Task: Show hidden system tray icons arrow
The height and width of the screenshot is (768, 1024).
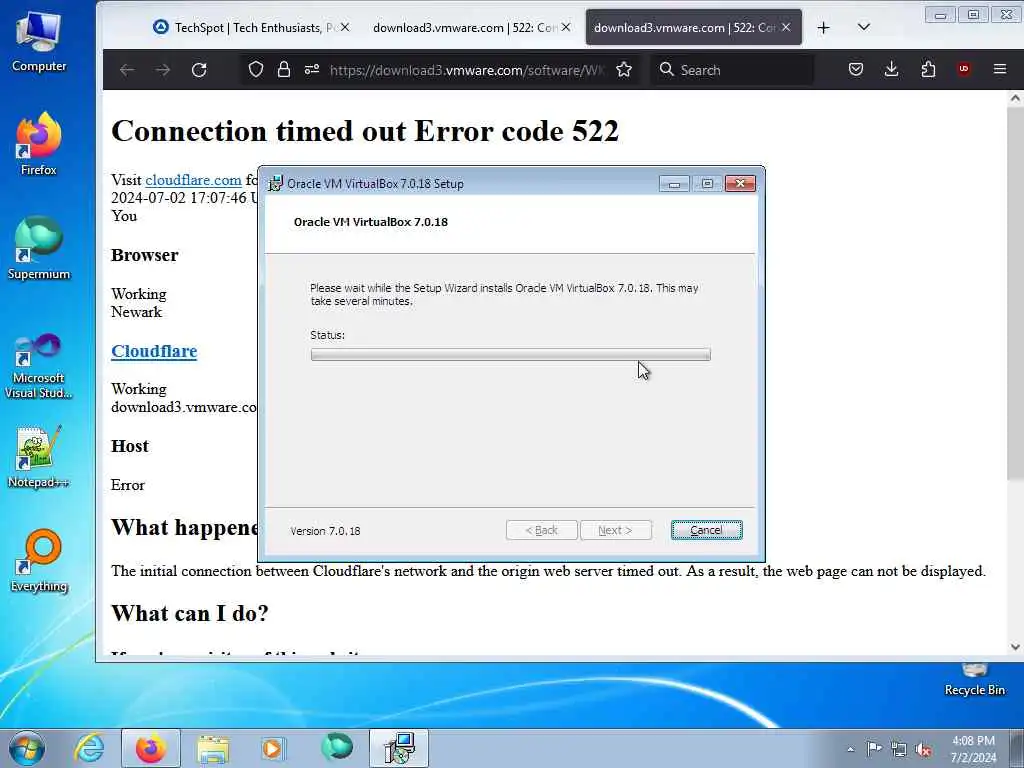Action: tap(850, 749)
